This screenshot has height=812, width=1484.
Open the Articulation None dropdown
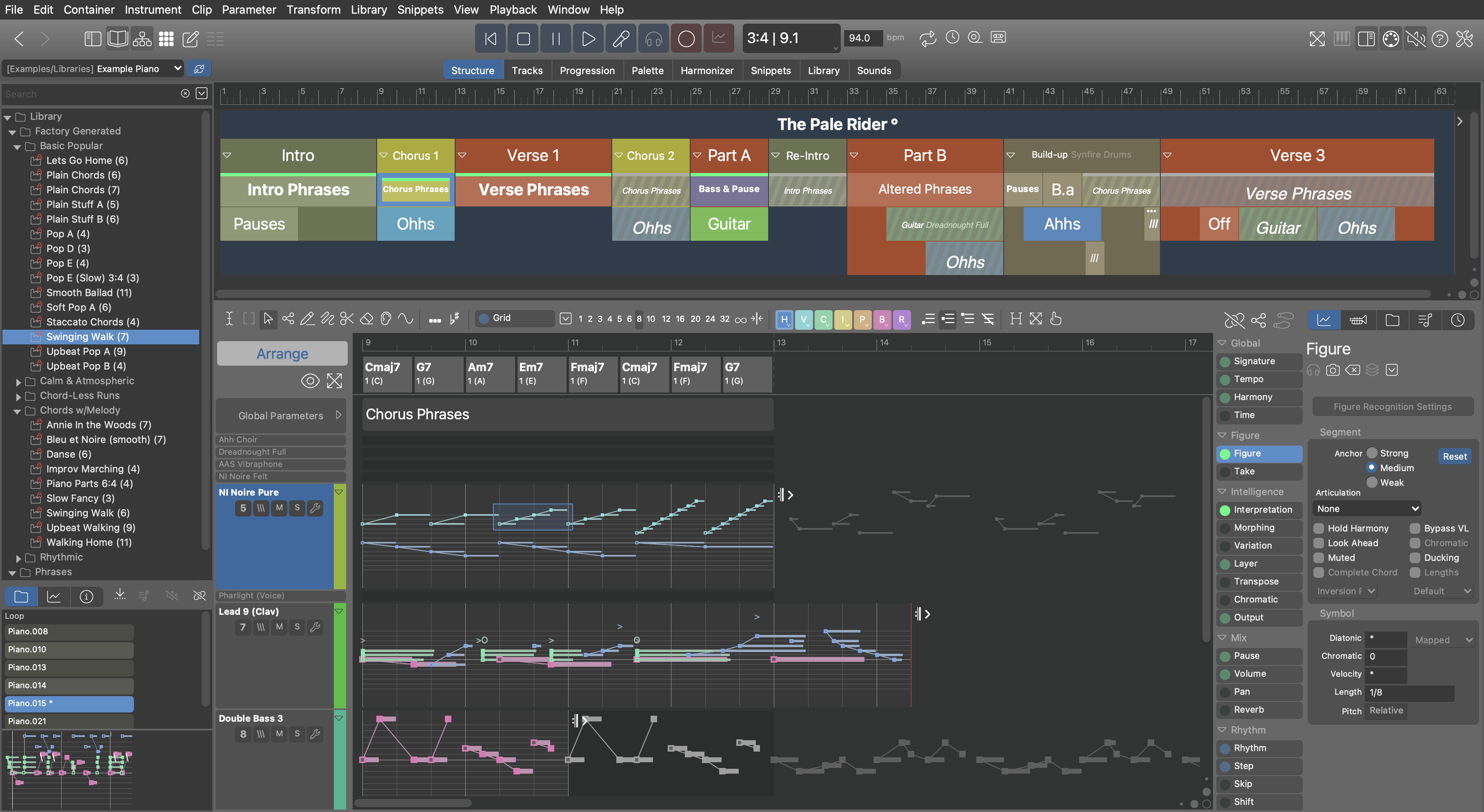tap(1366, 508)
